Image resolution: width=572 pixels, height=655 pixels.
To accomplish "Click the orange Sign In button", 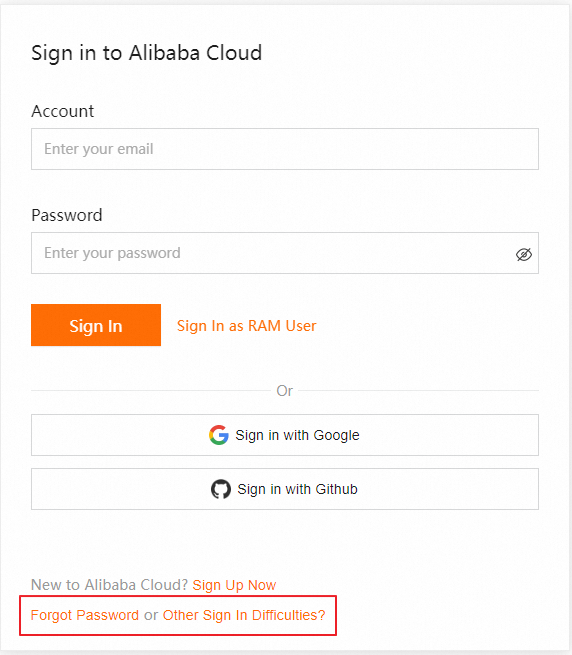I will [x=96, y=325].
